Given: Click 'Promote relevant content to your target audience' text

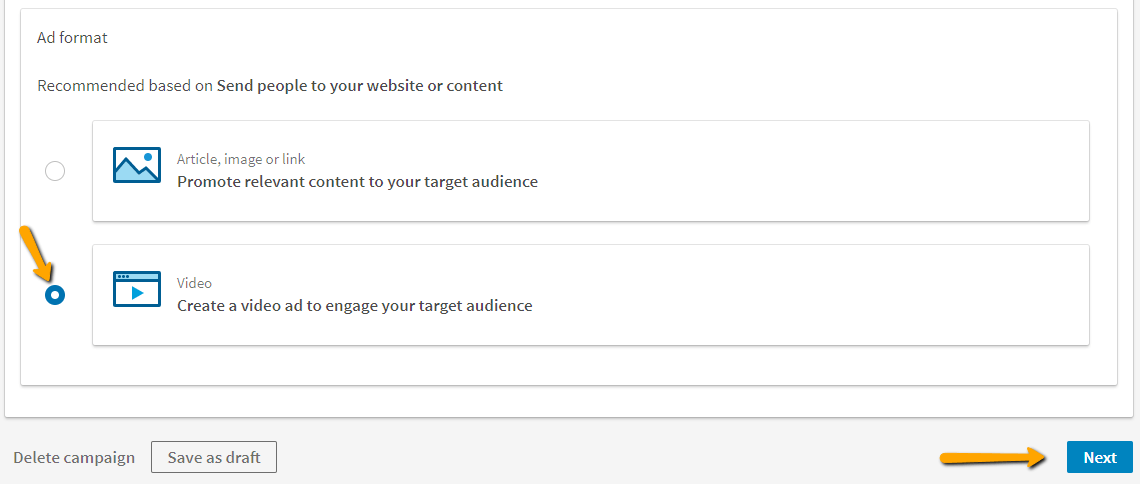Looking at the screenshot, I should click(x=357, y=182).
